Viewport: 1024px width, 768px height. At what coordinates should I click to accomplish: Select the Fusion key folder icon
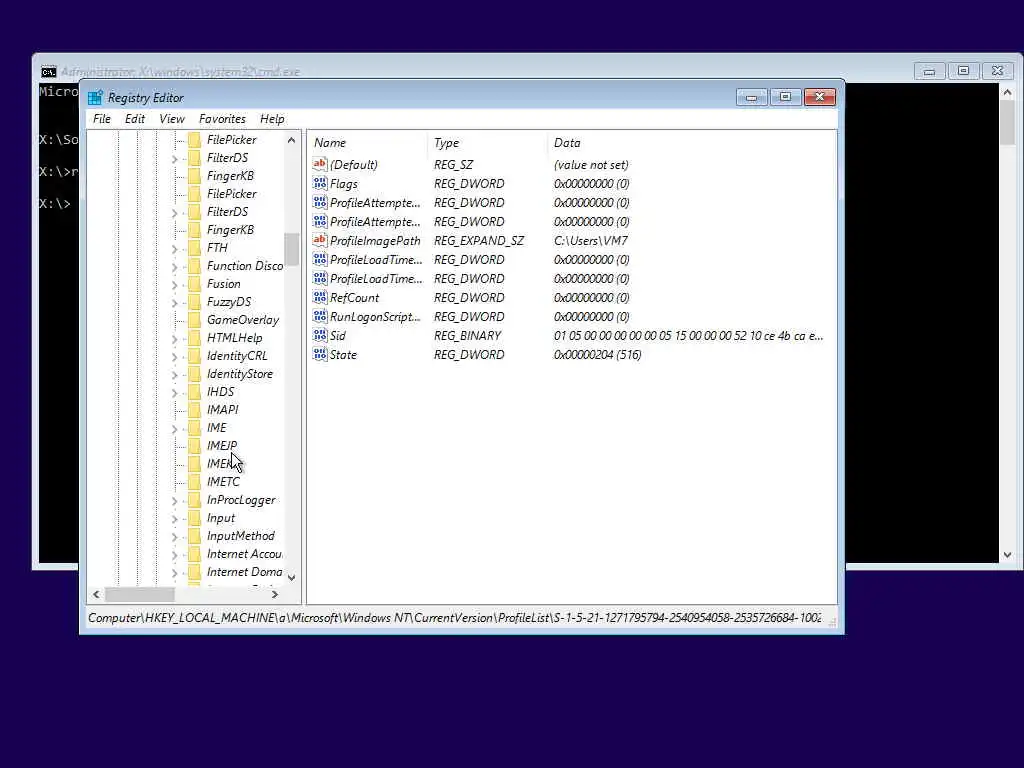(x=195, y=283)
